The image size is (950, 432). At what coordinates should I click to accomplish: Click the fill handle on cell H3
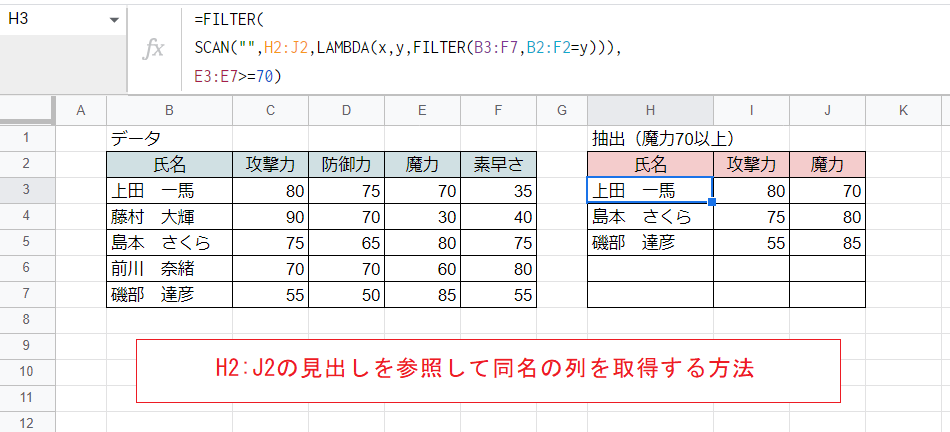point(713,202)
